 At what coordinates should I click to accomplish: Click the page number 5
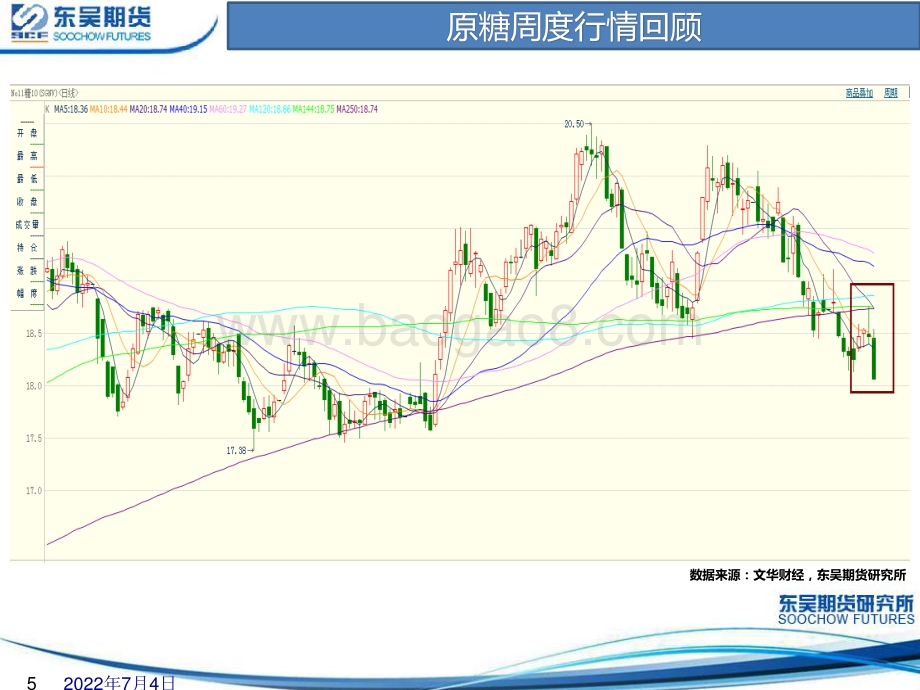coord(32,682)
